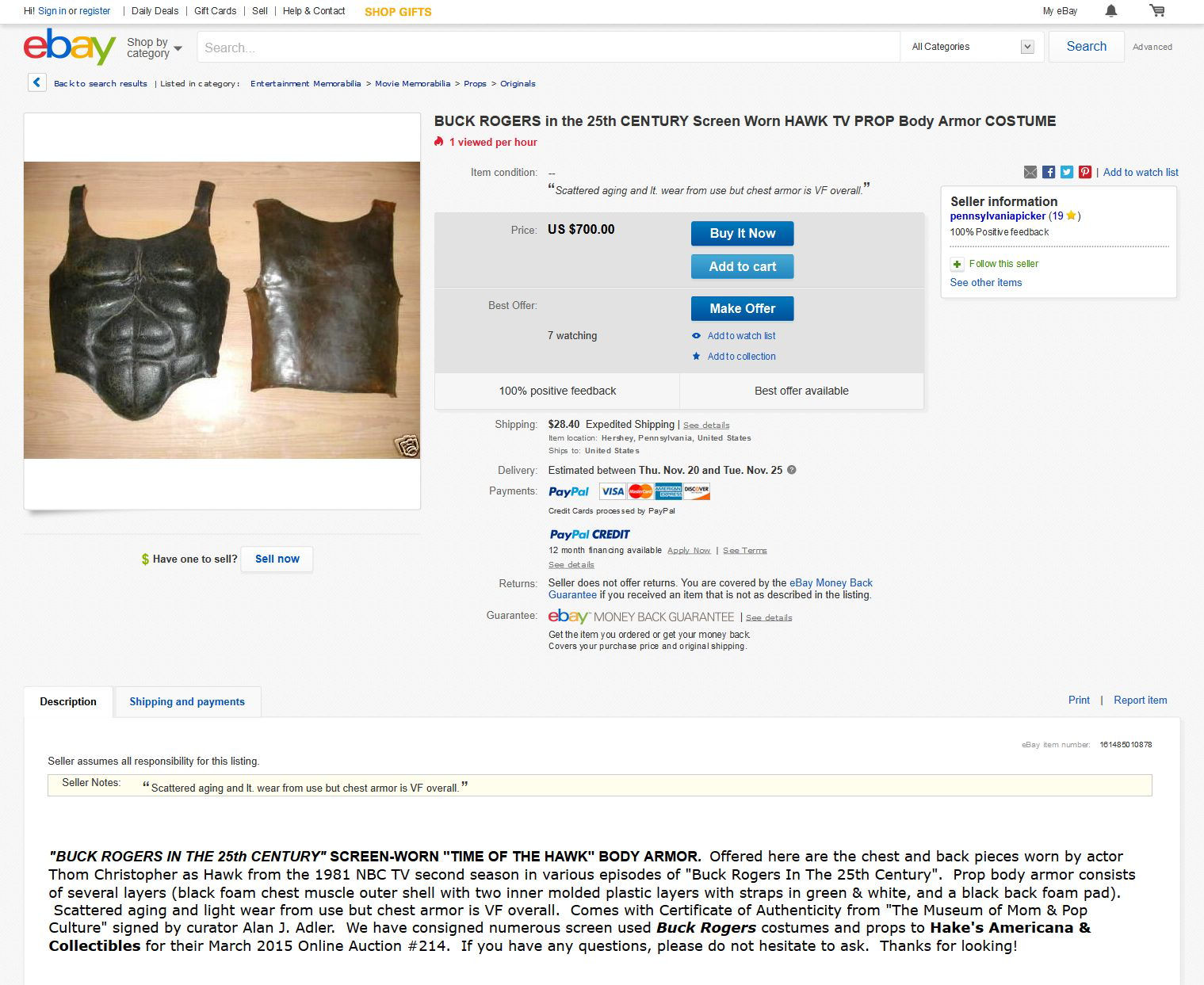Go to the eBay logo home
1204x985 pixels.
pyautogui.click(x=70, y=47)
